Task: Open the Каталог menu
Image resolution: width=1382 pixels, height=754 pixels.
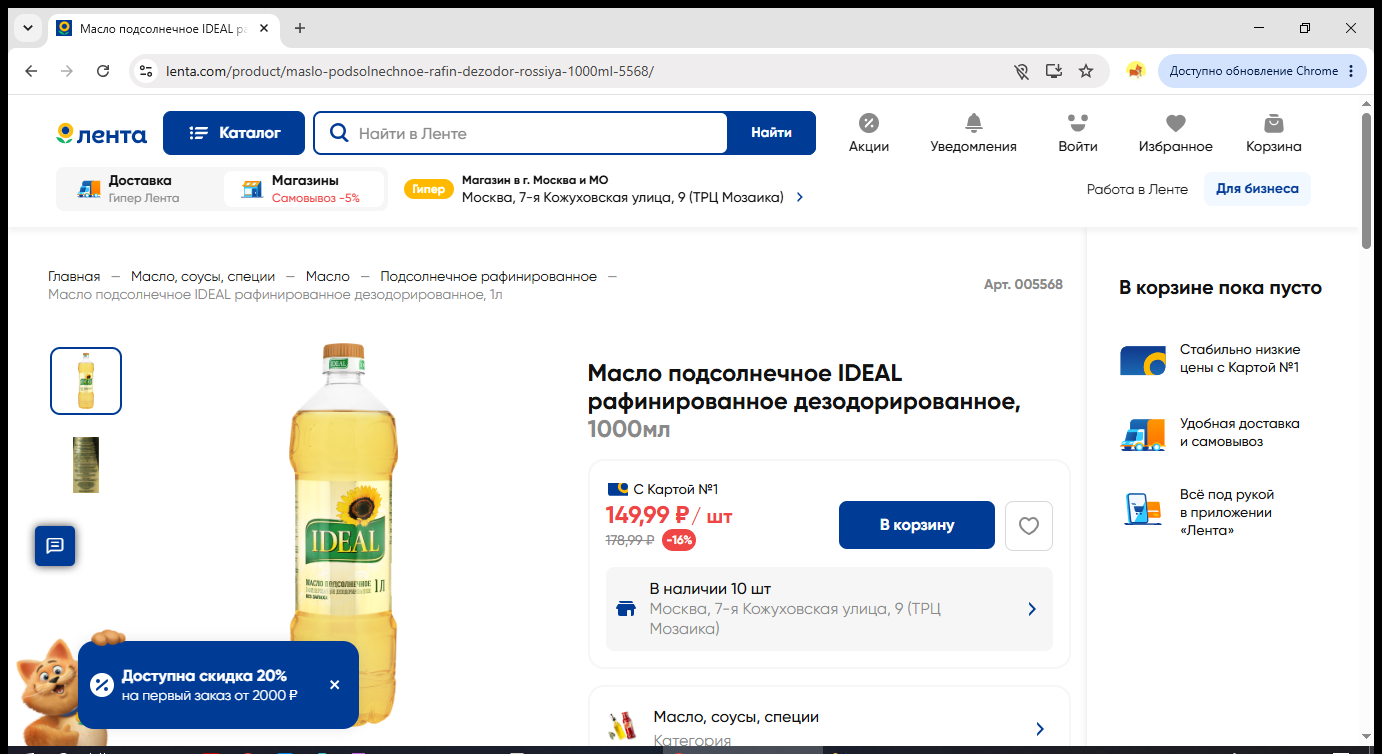Action: tap(235, 133)
